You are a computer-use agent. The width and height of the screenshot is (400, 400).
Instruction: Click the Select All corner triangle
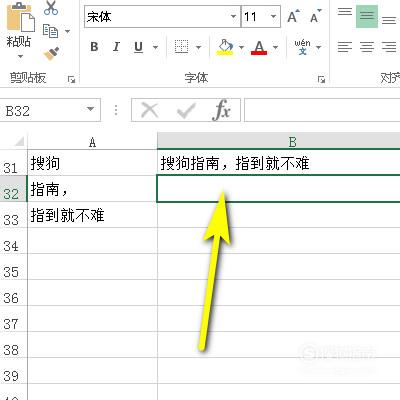(19, 141)
